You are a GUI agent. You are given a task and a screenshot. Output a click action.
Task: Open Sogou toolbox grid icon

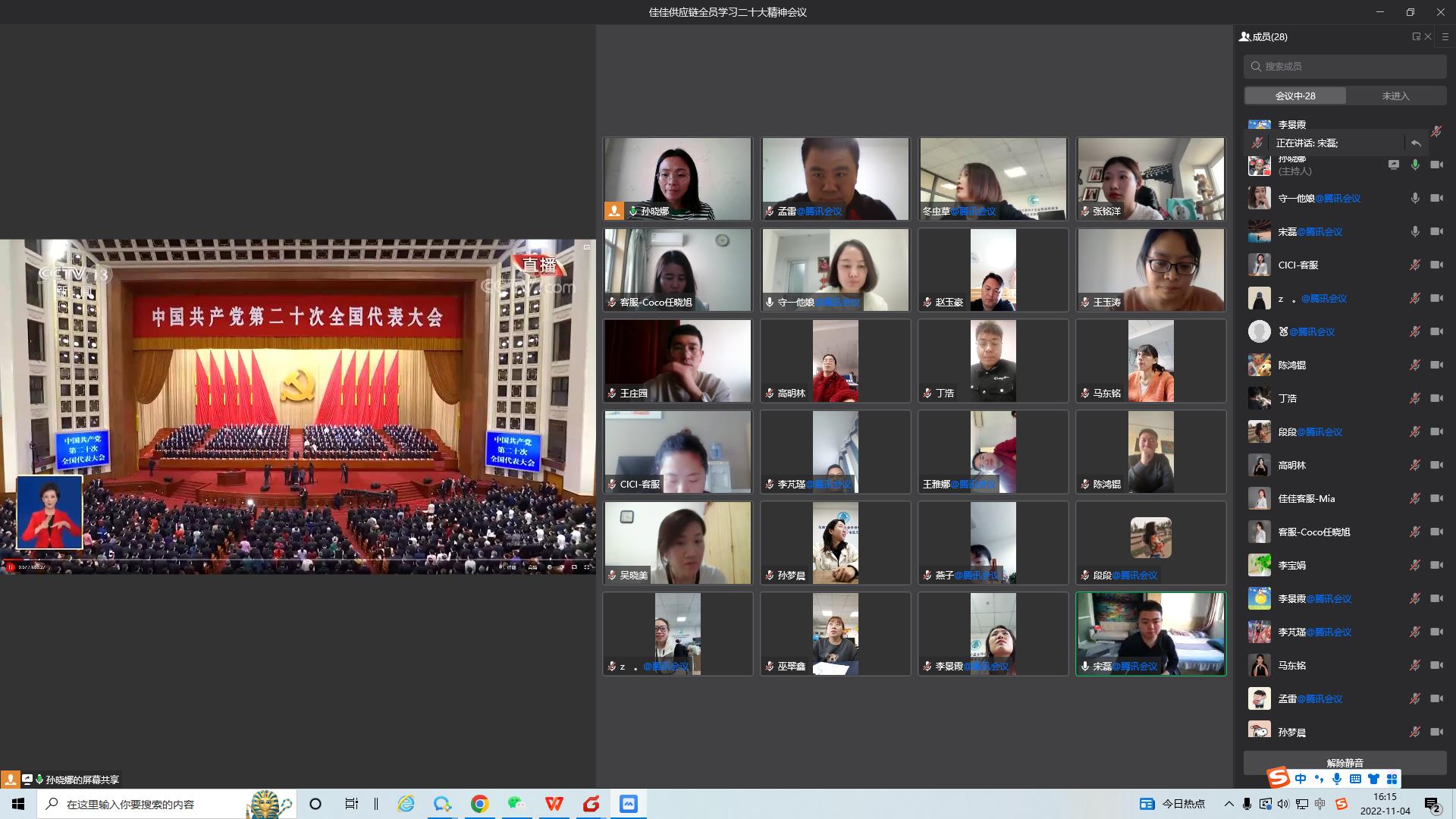click(x=1392, y=779)
